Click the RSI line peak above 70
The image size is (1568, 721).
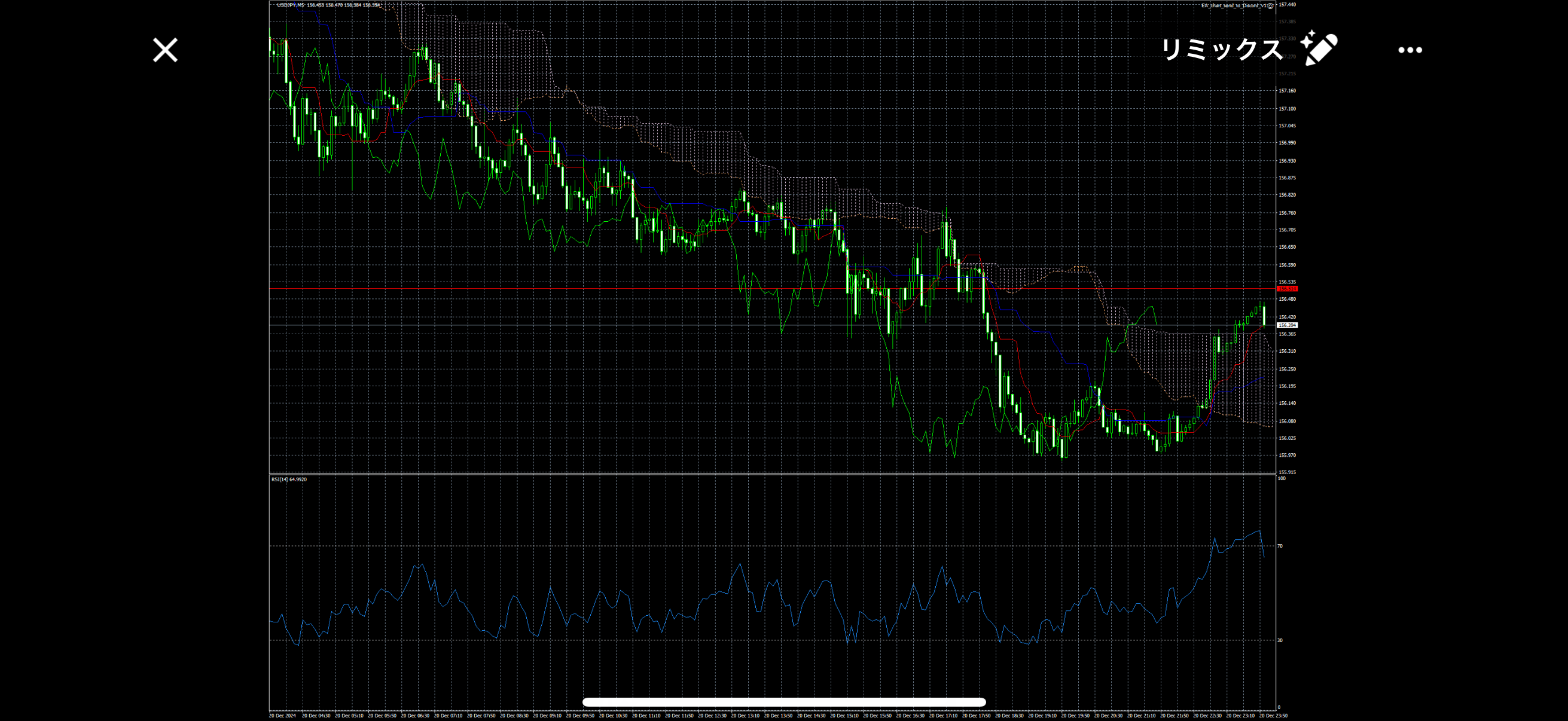pyautogui.click(x=1259, y=531)
